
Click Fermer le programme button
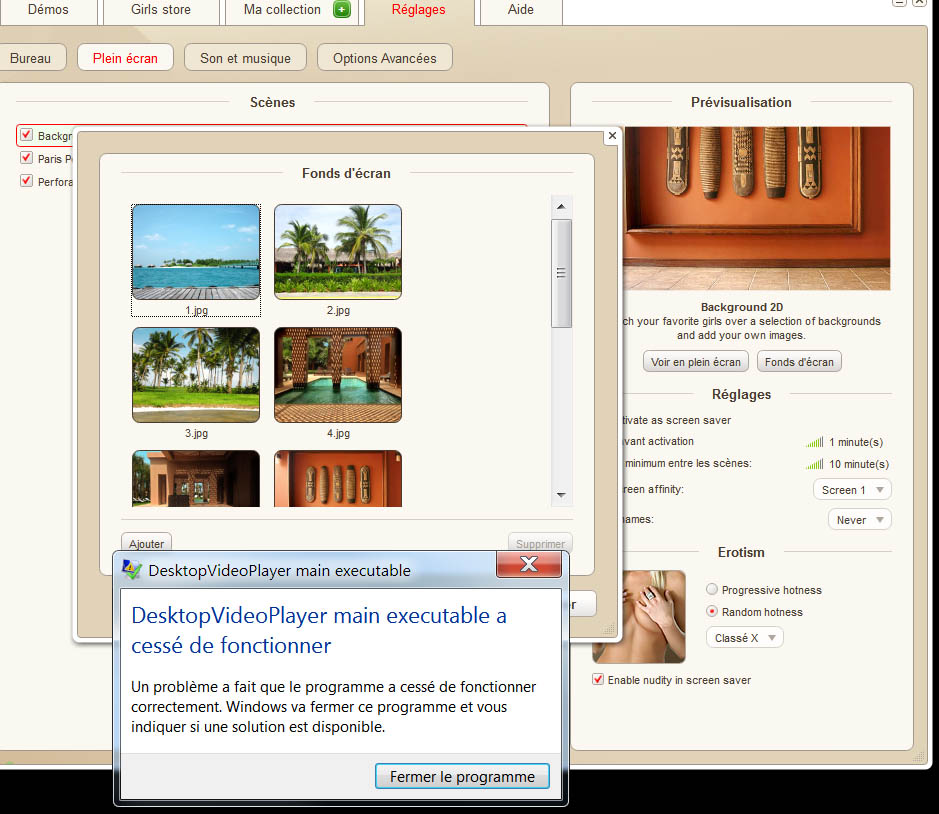[x=462, y=776]
